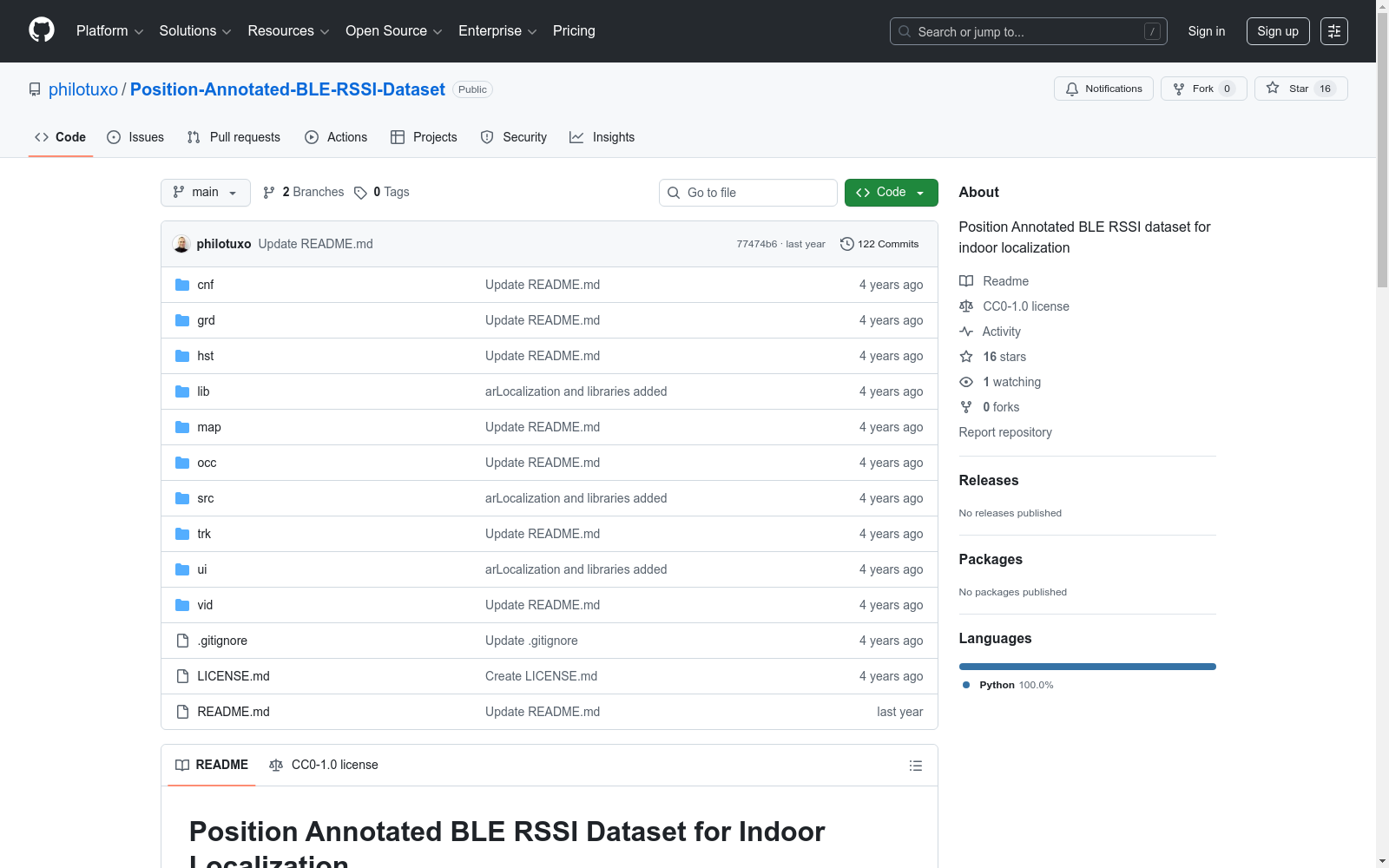Viewport: 1389px width, 868px height.
Task: Click the Sign up button
Action: coord(1278,31)
